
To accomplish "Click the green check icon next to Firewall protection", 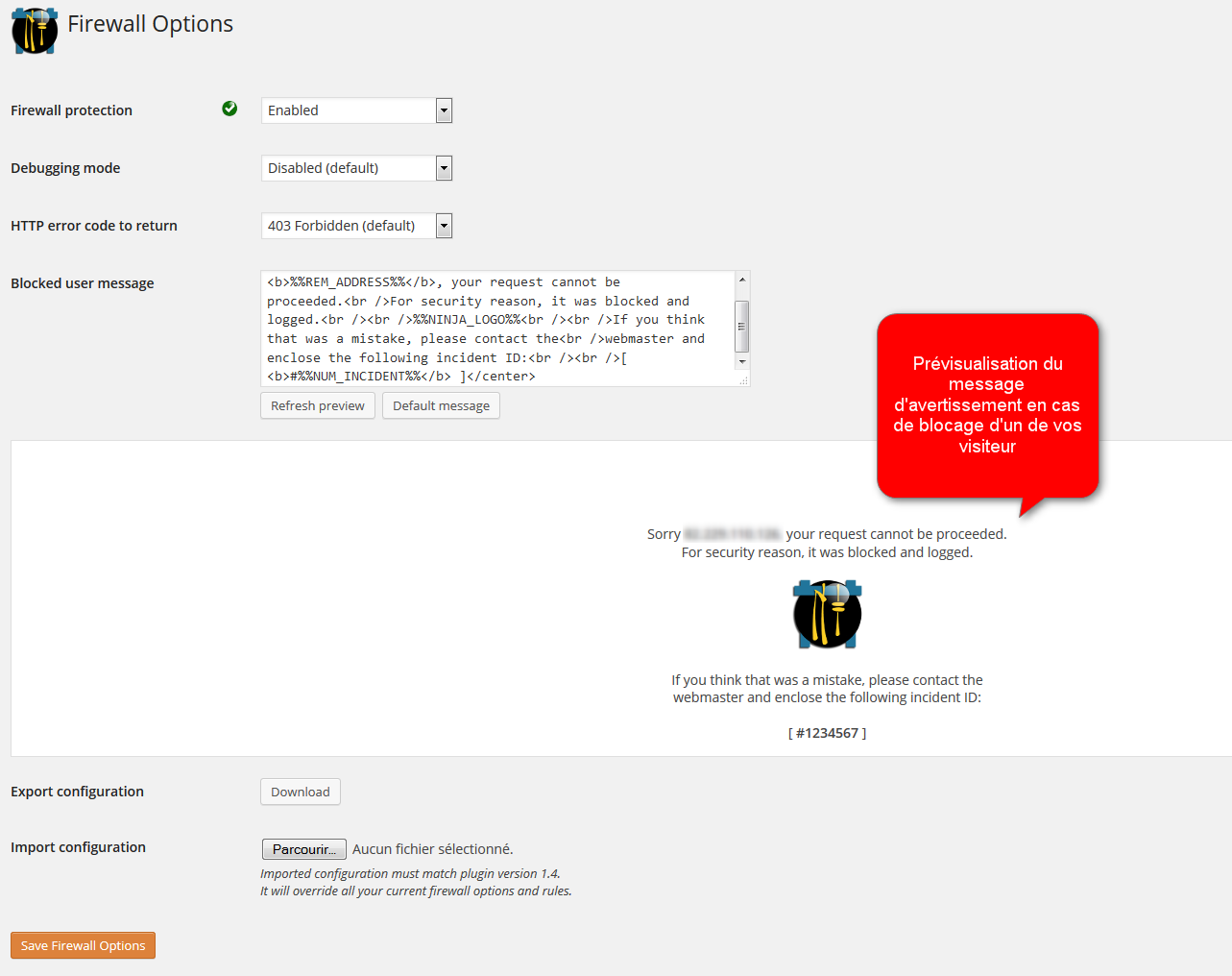I will [229, 109].
